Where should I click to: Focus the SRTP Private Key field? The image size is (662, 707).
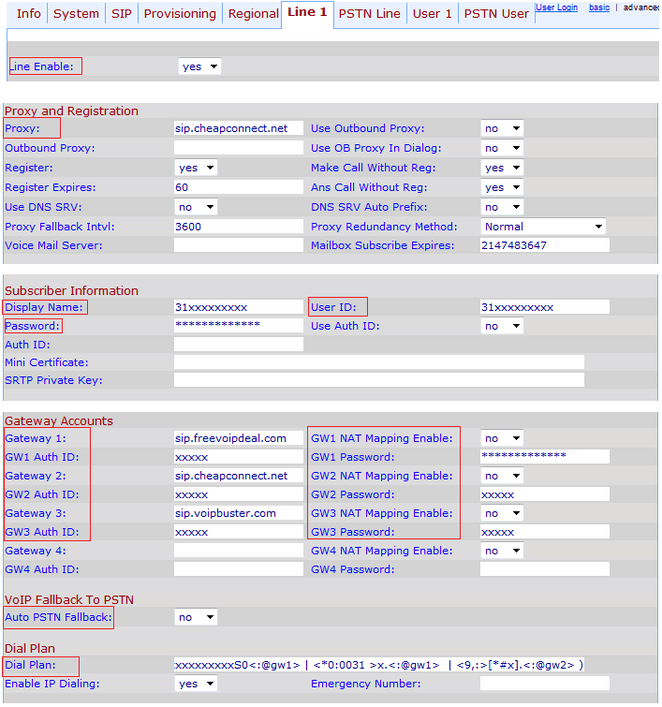(379, 380)
